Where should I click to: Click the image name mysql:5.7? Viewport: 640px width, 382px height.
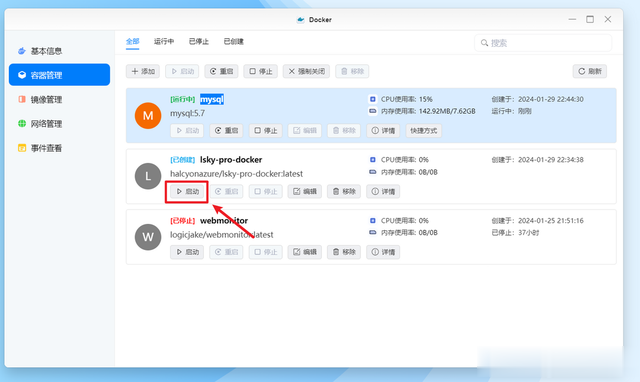[187, 113]
